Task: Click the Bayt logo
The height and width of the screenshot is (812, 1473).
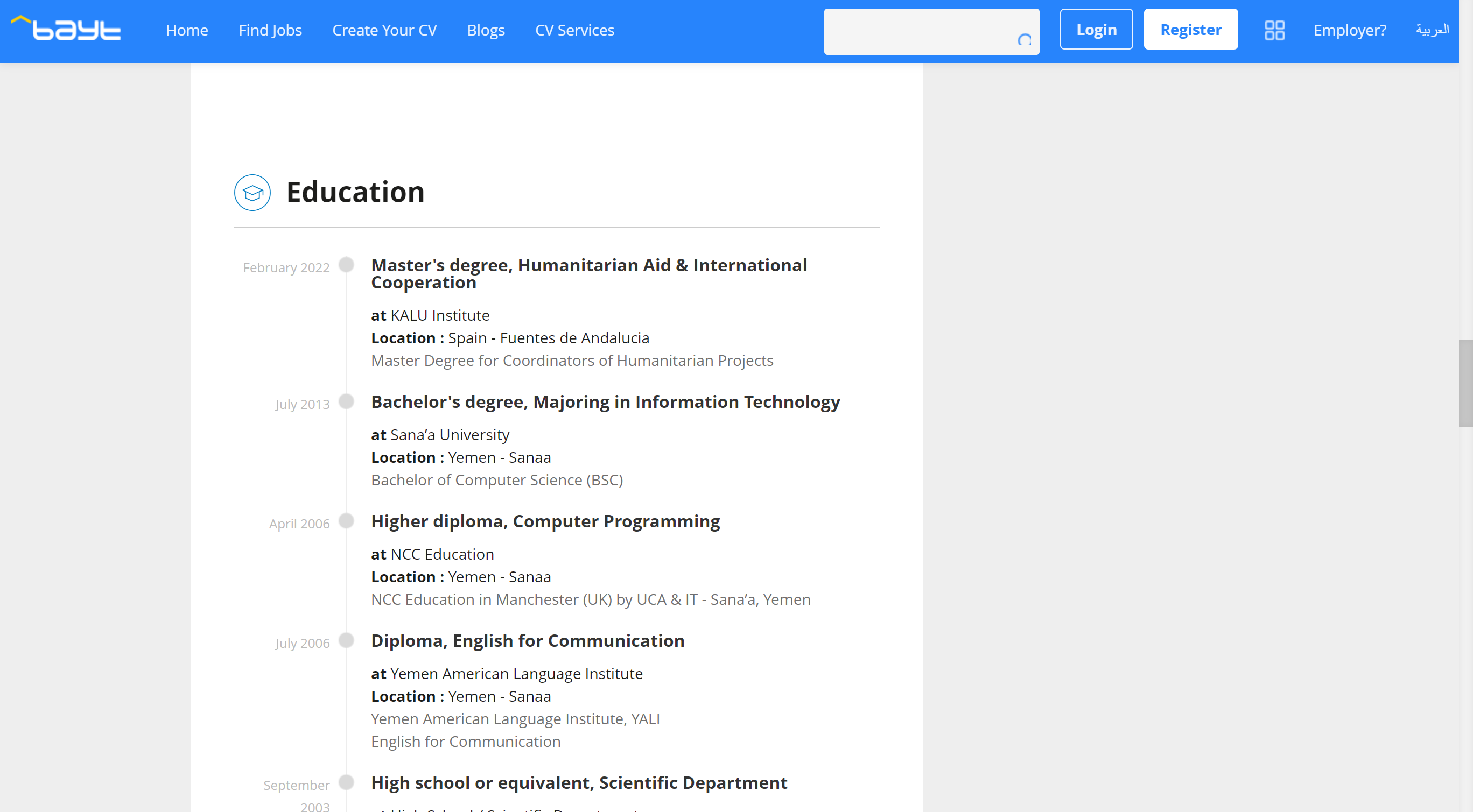Action: [x=66, y=29]
